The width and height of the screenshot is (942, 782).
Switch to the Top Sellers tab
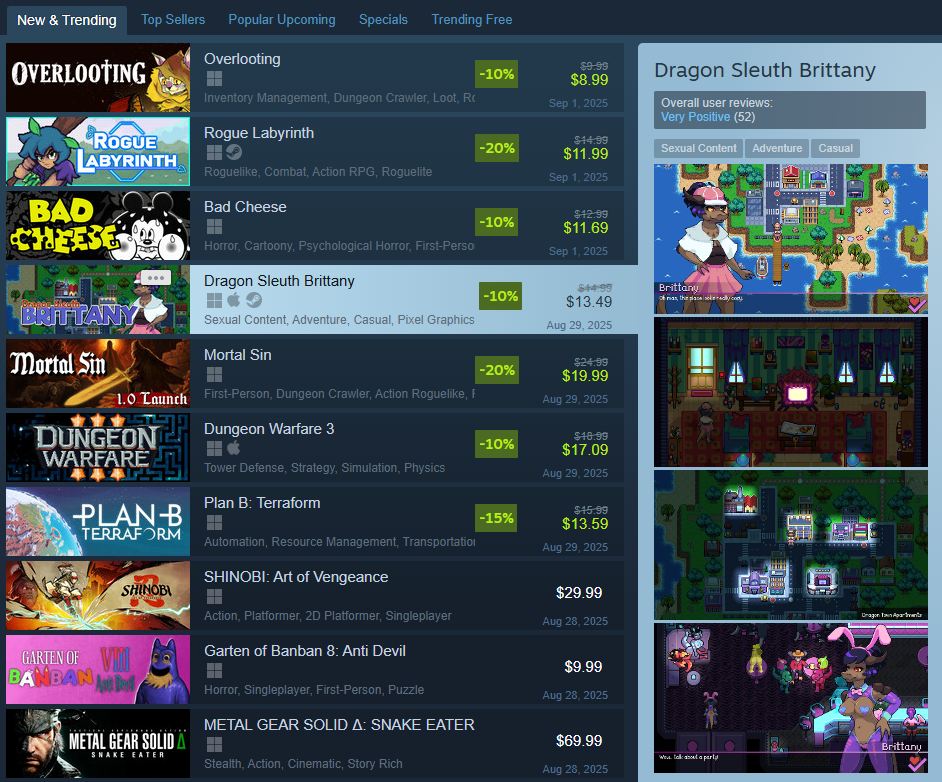[173, 20]
